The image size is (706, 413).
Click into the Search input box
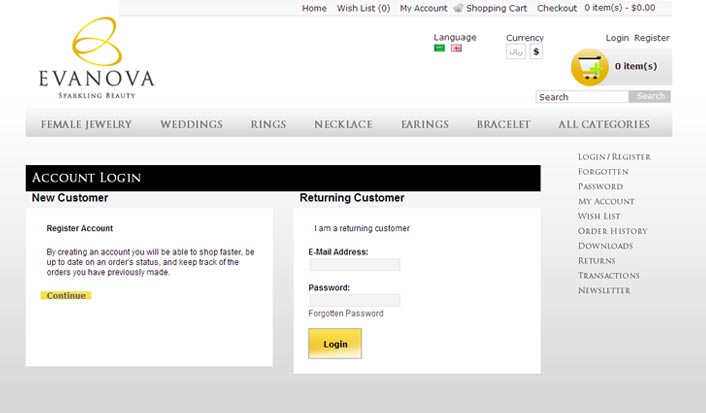[582, 97]
